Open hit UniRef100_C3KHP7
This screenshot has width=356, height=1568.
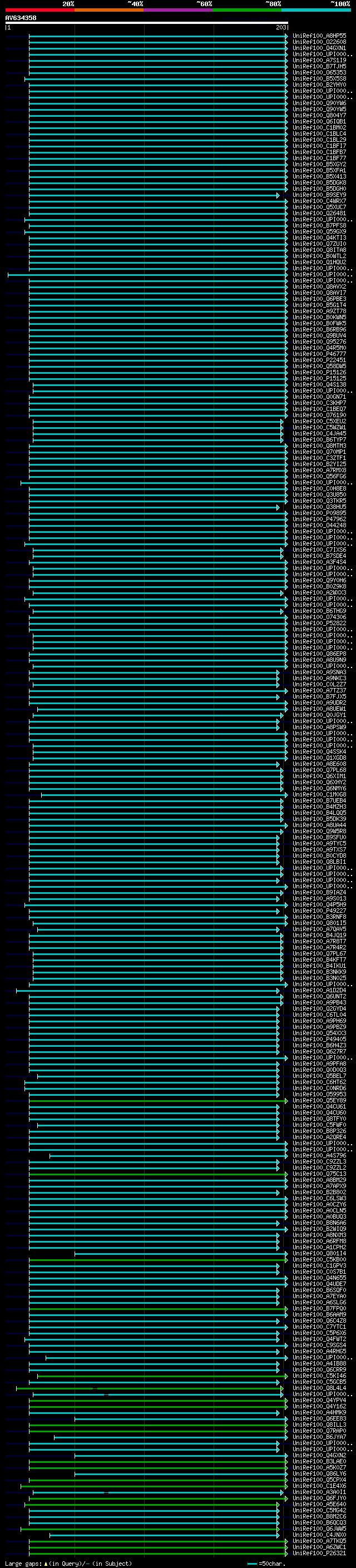pyautogui.click(x=319, y=403)
